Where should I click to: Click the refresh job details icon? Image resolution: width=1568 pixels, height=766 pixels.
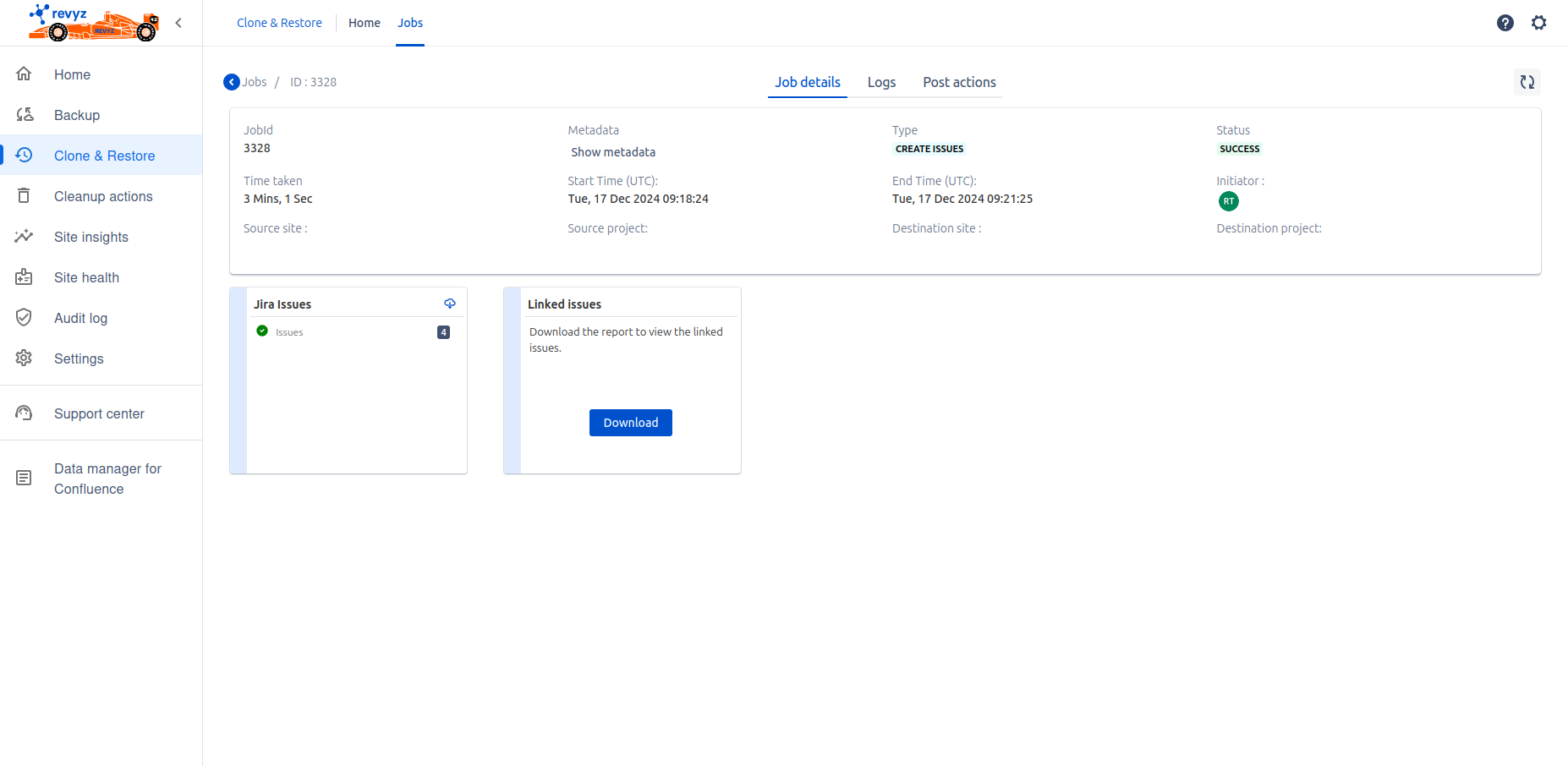click(1527, 82)
